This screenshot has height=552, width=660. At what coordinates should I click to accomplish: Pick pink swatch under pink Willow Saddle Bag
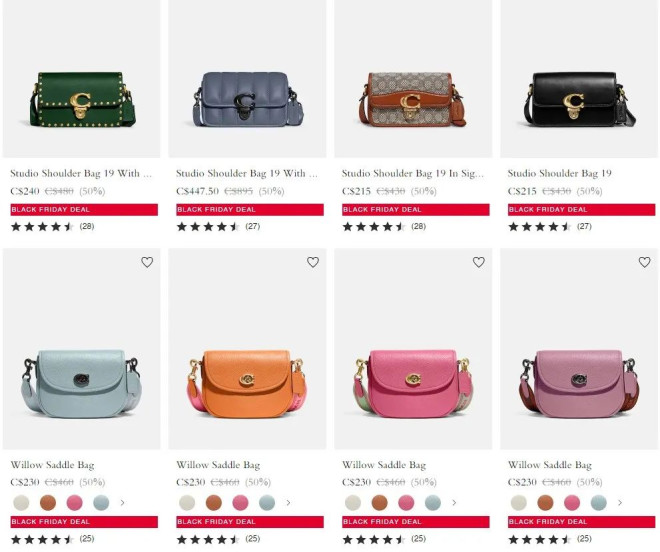(x=406, y=502)
